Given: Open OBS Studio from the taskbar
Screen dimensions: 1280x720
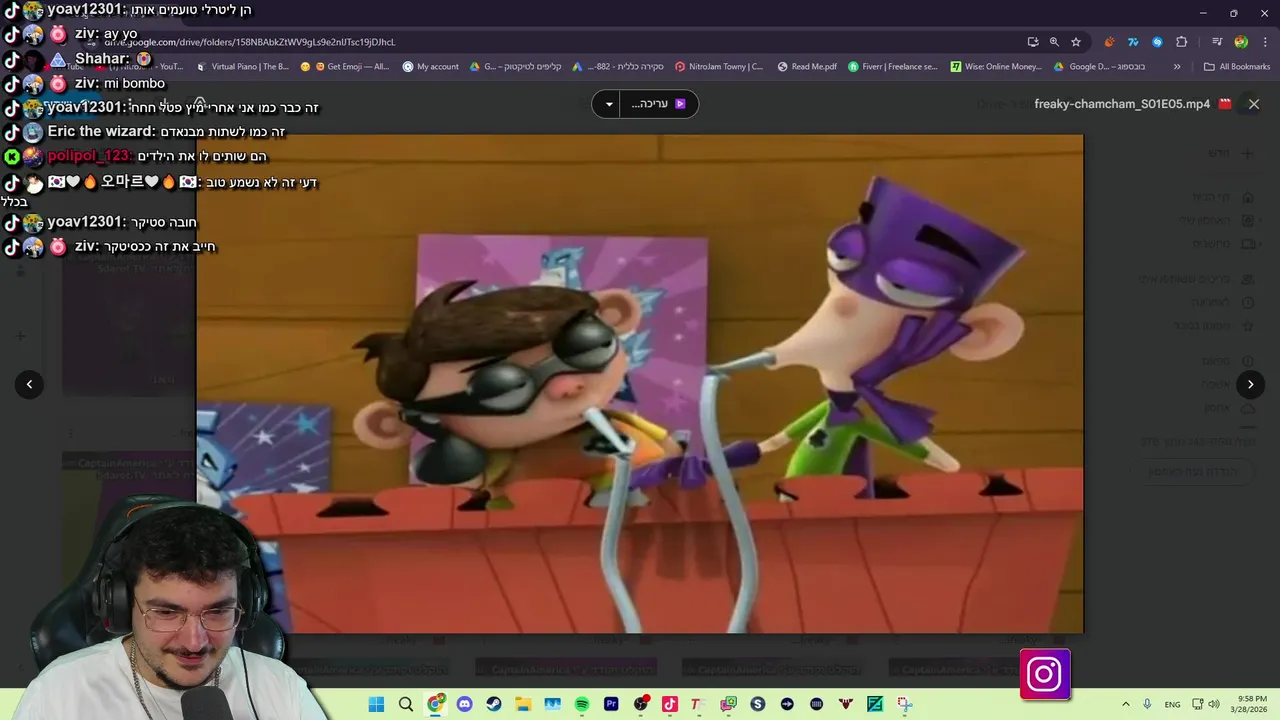Looking at the screenshot, I should 640,704.
